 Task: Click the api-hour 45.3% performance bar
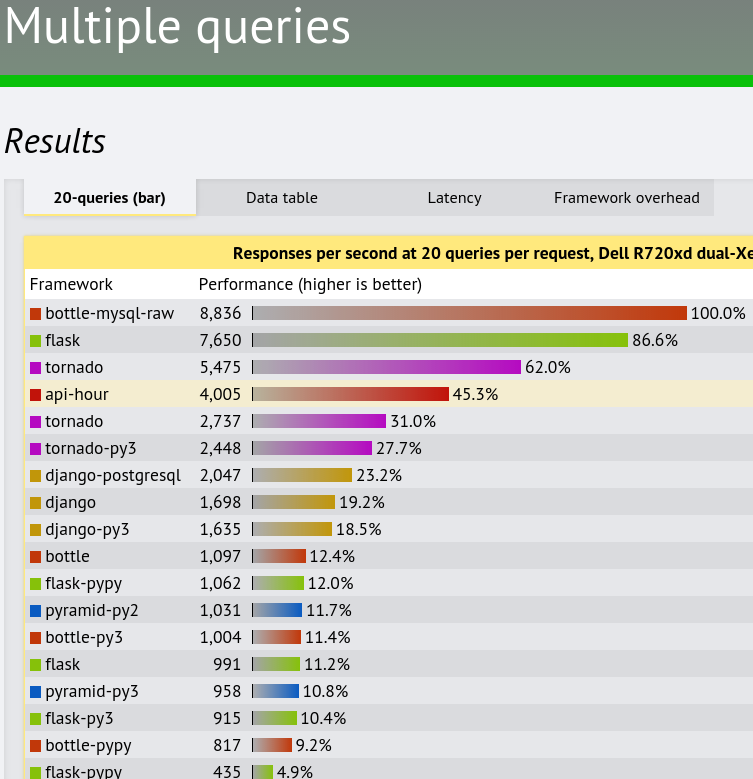coord(351,394)
